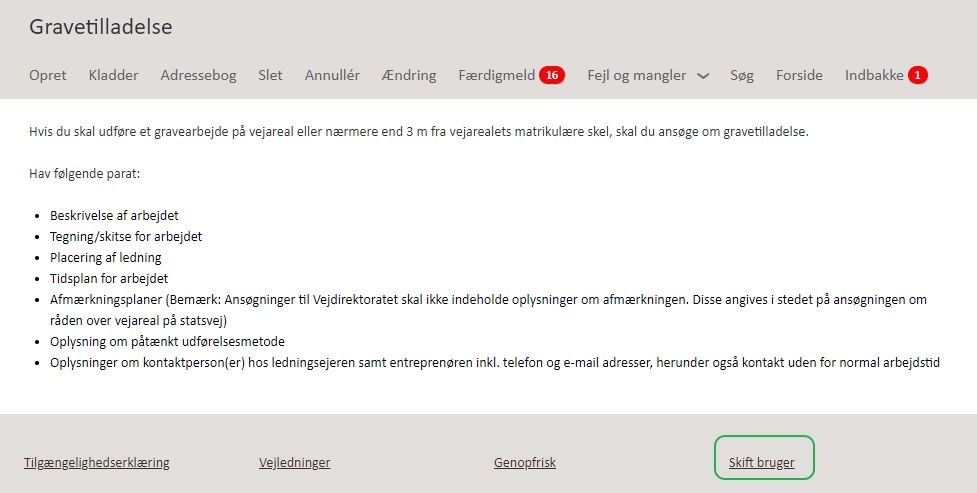The width and height of the screenshot is (977, 493).
Task: Expand the chevron beside Fejl og mangler
Action: (703, 76)
